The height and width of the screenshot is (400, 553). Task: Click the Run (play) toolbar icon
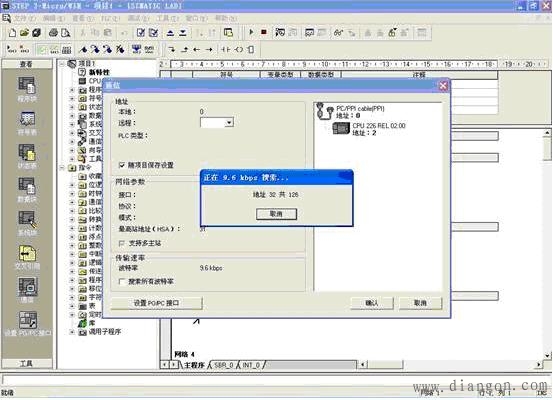pos(251,32)
